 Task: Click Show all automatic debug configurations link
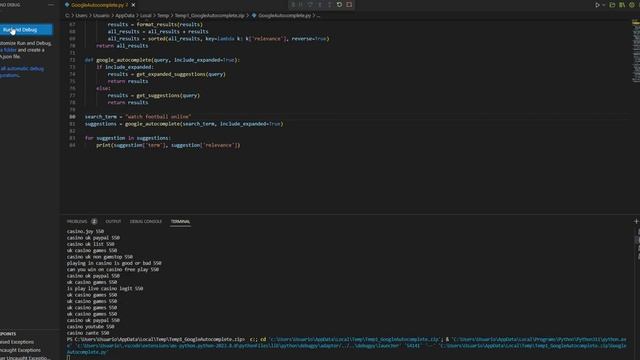pos(22,72)
